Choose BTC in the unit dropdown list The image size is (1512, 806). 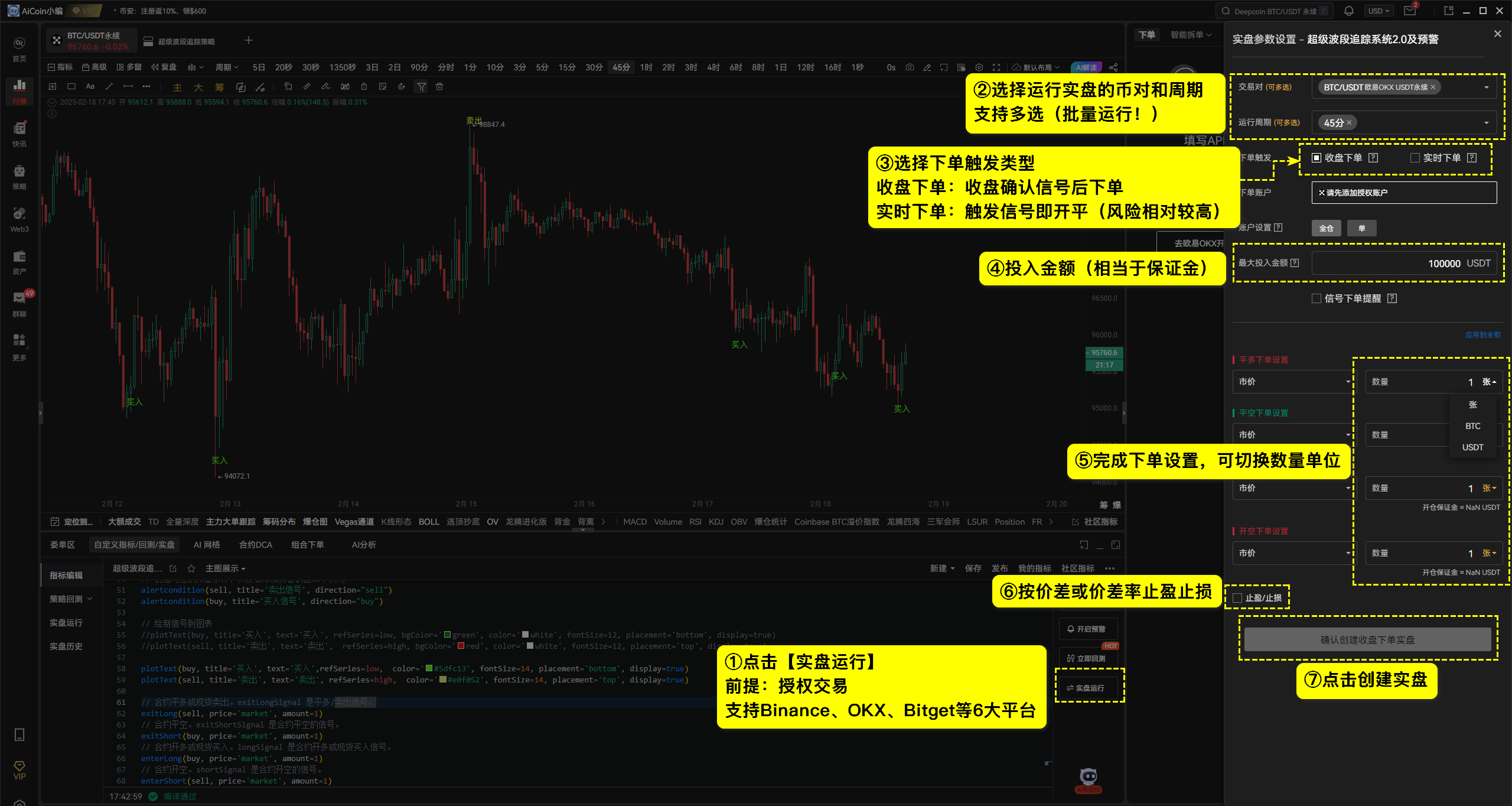pyautogui.click(x=1473, y=426)
